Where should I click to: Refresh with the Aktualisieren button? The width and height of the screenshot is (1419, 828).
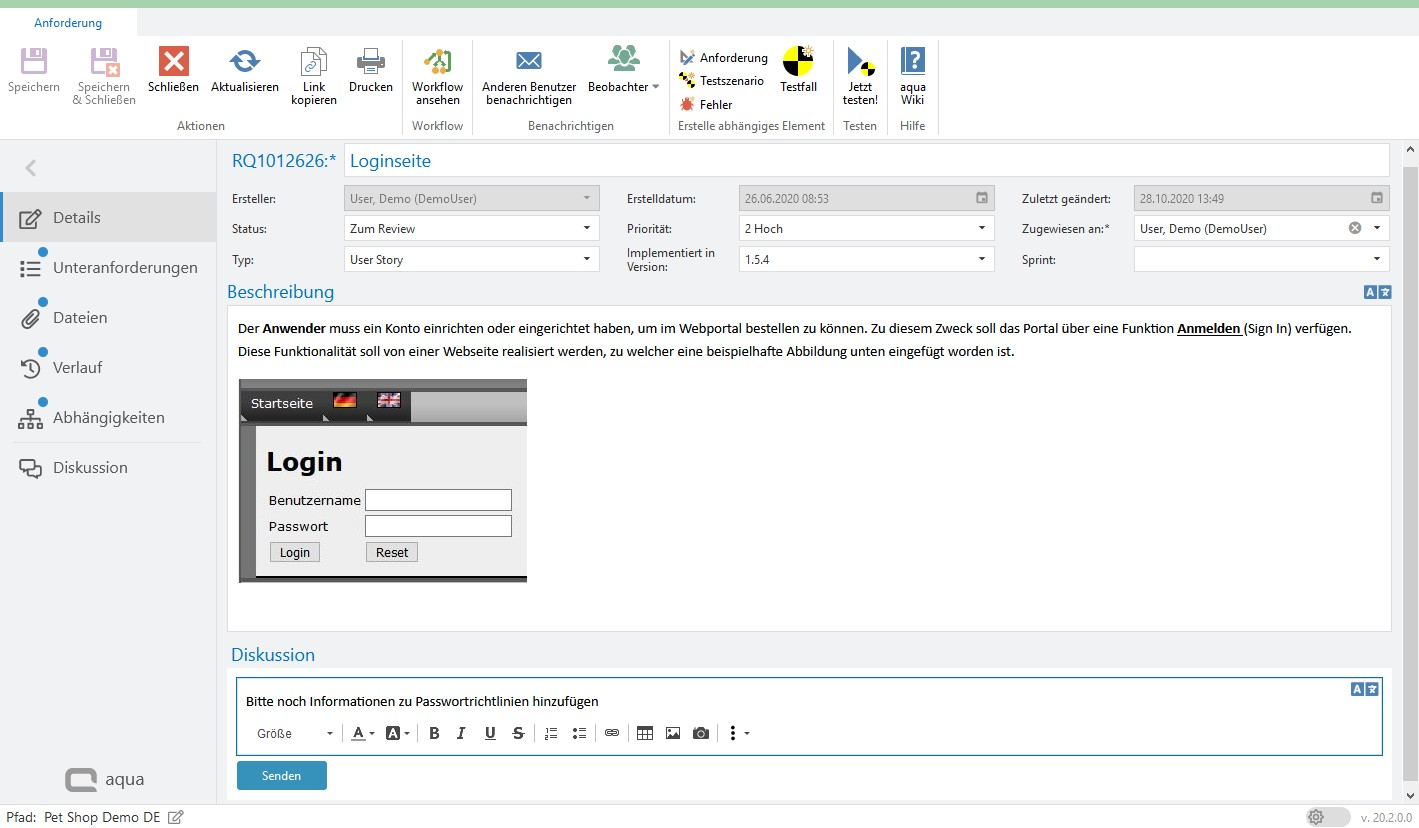point(244,62)
